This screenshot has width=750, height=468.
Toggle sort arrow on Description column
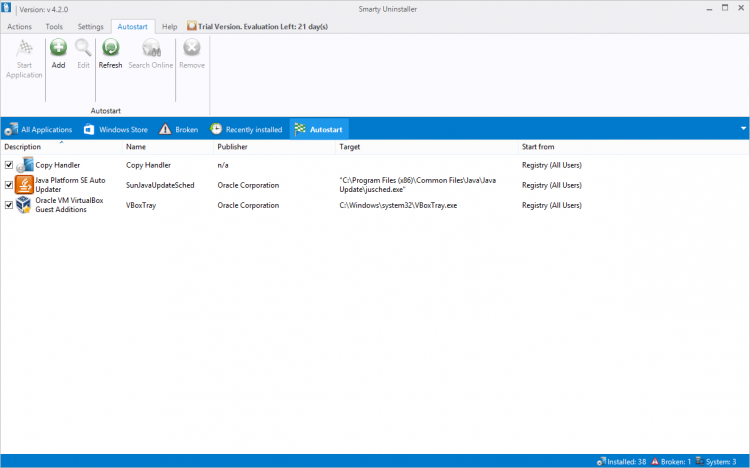[61, 142]
